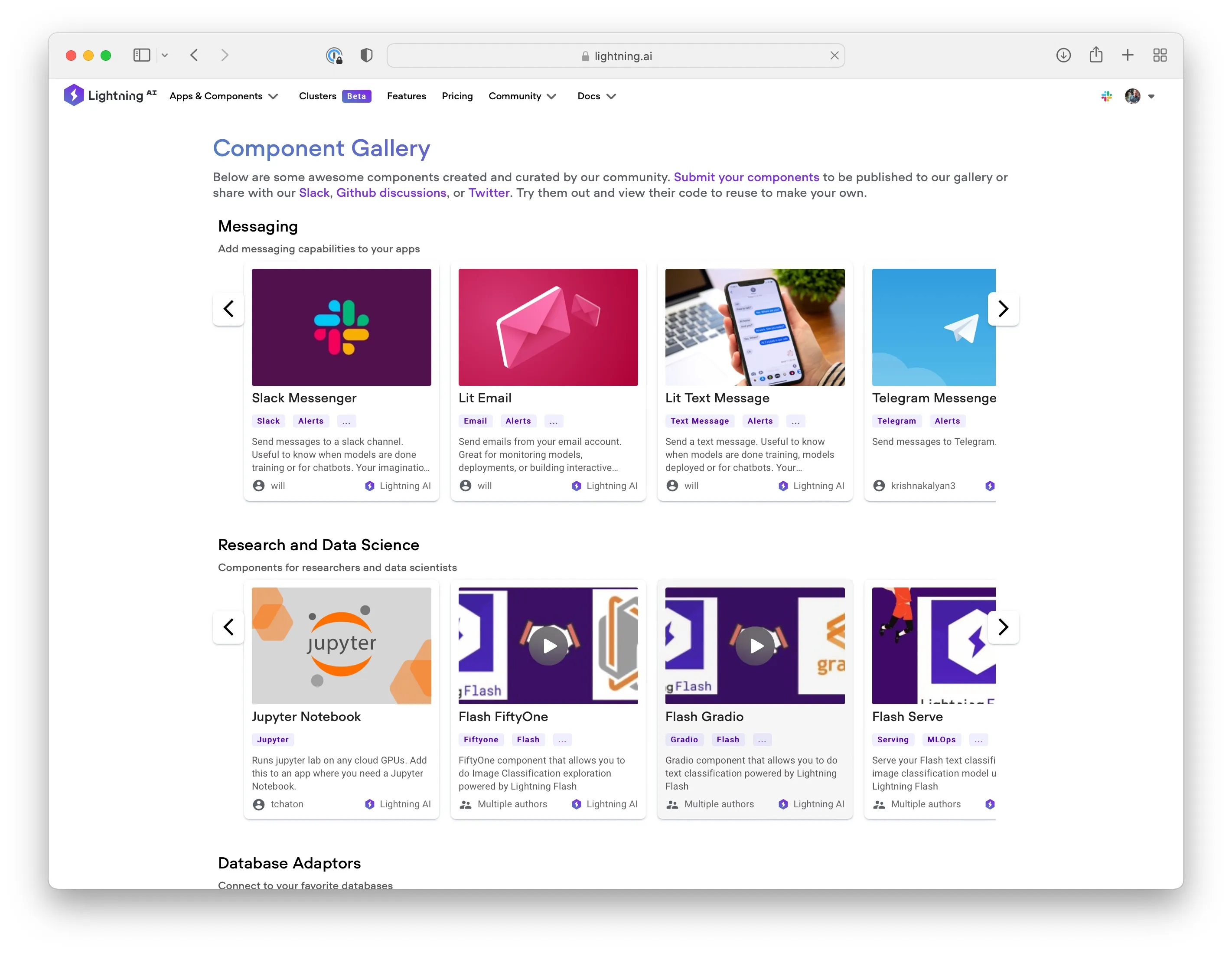Show the tab overview grid
The width and height of the screenshot is (1232, 953).
coord(1160,55)
